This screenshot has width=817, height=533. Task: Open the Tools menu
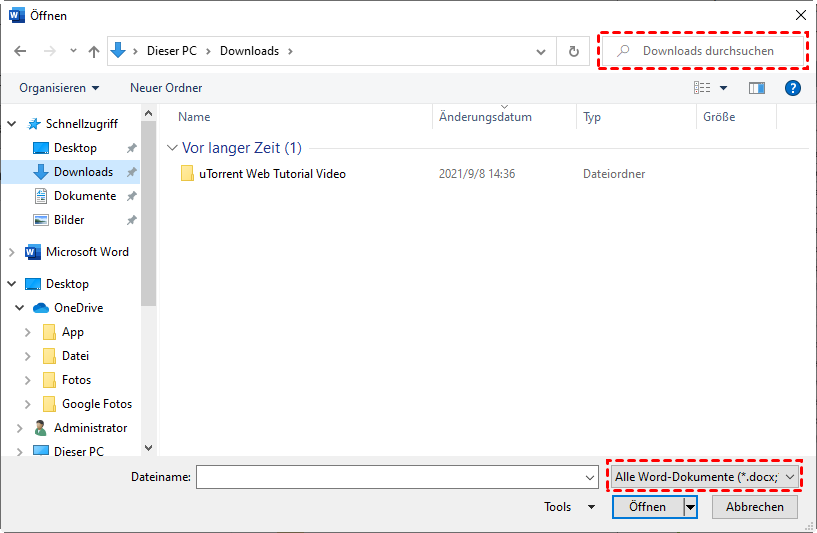tap(570, 507)
